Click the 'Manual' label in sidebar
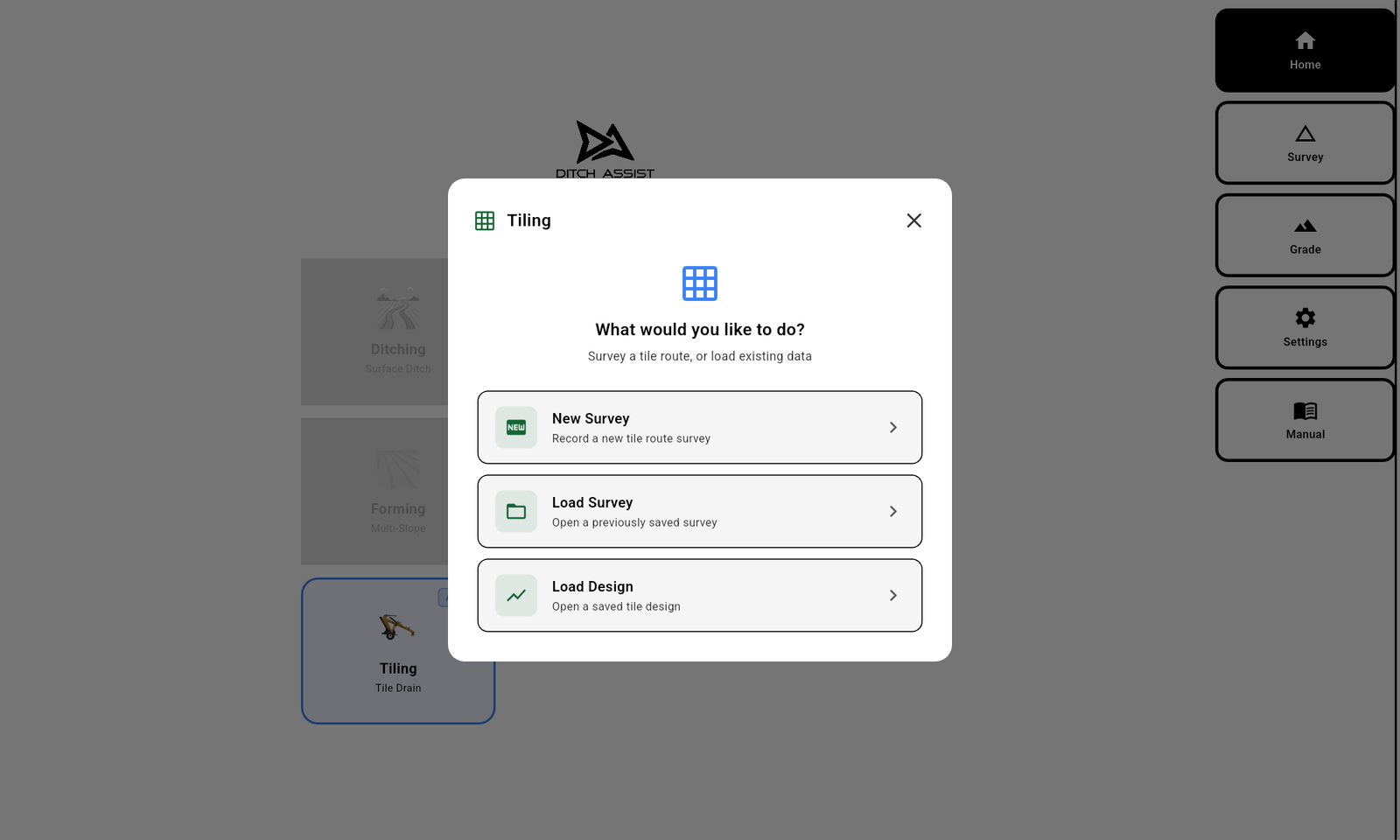The image size is (1400, 840). click(x=1305, y=434)
